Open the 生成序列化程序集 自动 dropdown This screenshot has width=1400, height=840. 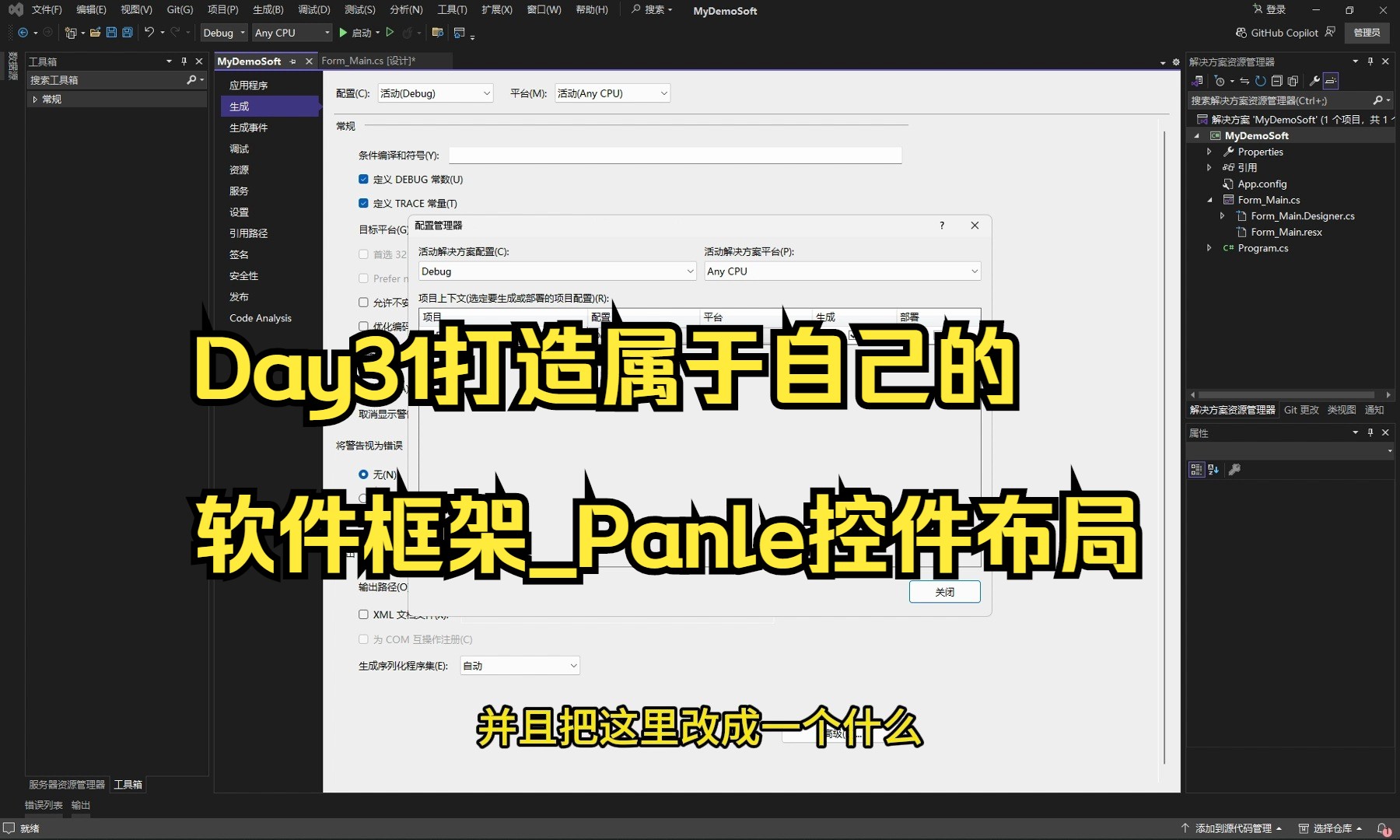[520, 666]
